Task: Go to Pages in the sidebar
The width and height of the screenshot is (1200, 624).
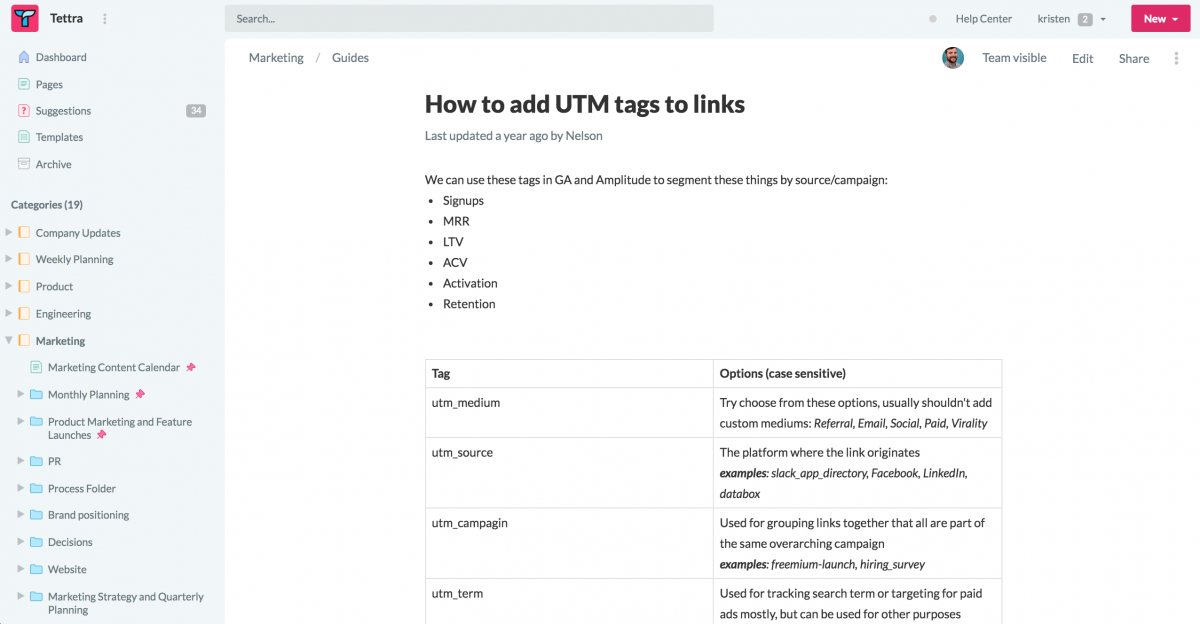Action: point(49,84)
